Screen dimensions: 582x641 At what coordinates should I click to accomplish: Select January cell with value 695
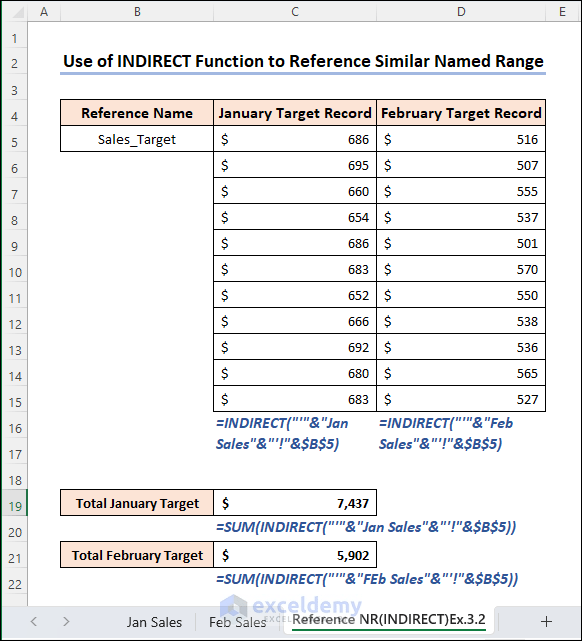[x=295, y=165]
